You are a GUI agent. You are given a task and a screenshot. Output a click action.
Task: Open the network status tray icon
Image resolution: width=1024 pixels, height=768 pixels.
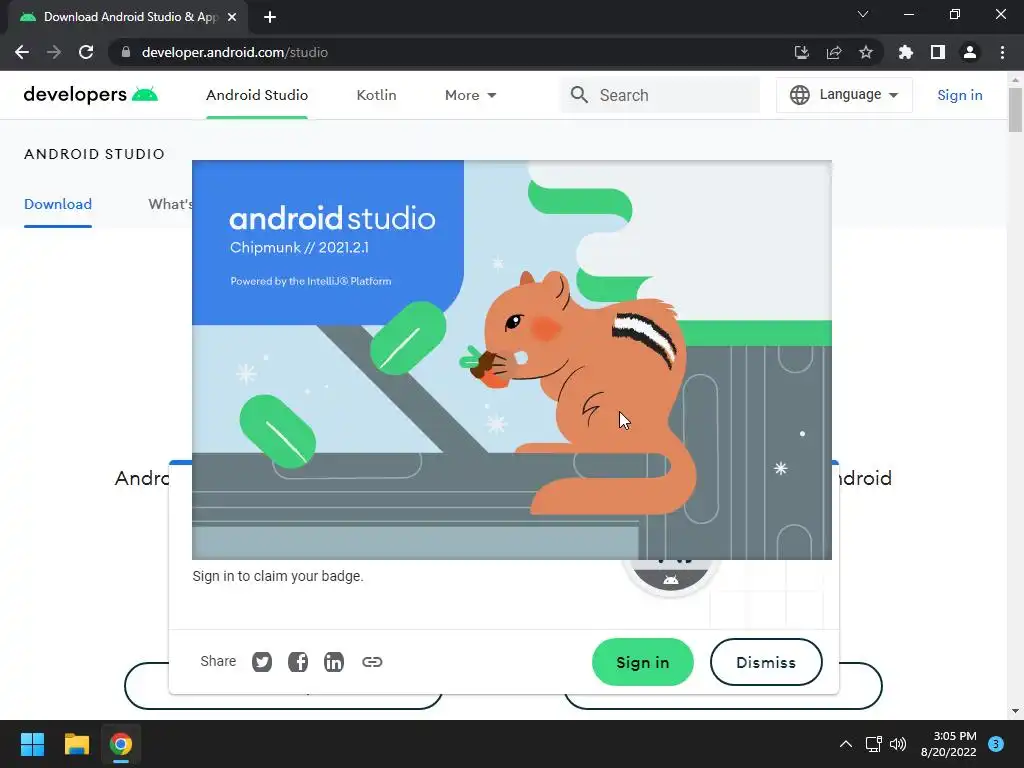pyautogui.click(x=873, y=744)
